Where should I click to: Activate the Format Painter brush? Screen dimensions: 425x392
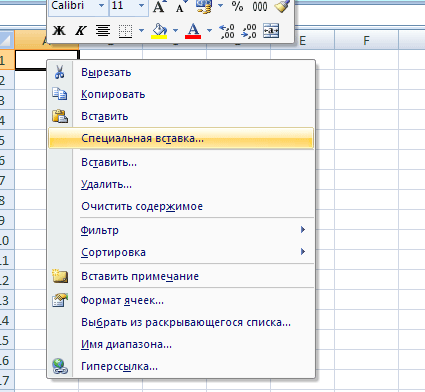[282, 7]
